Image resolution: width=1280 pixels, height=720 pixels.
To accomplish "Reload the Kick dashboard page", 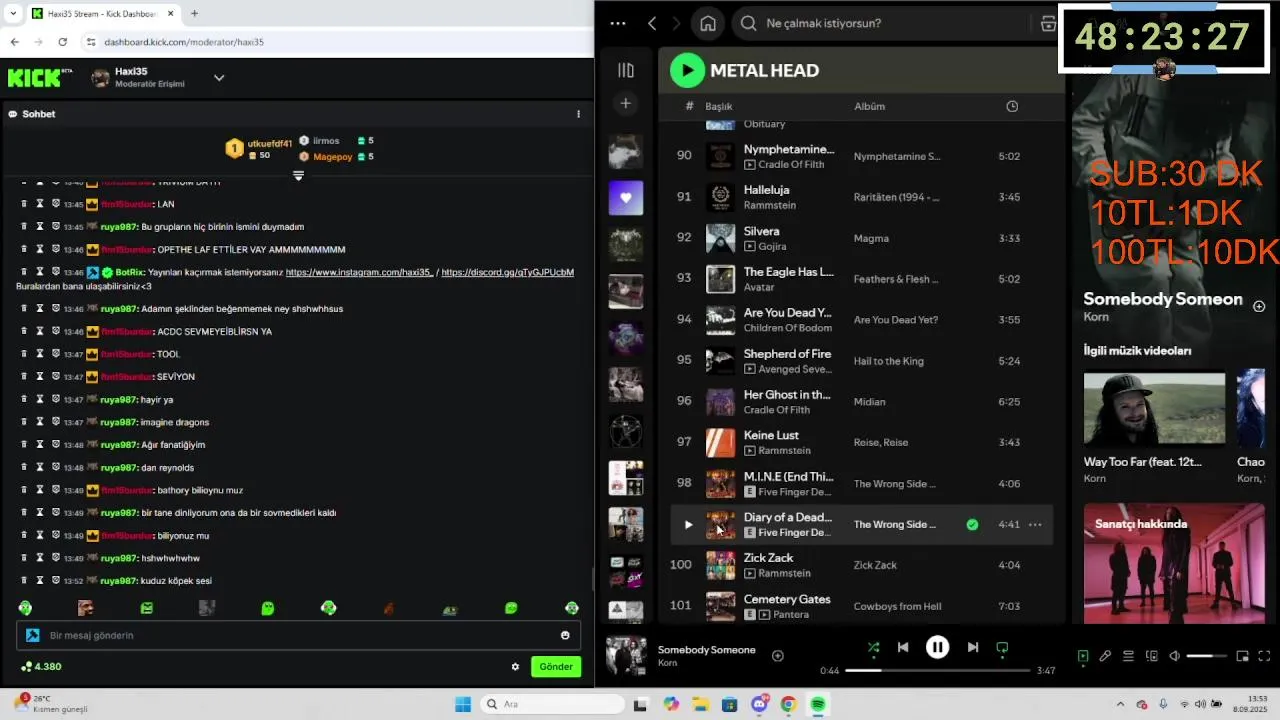I will 62,42.
